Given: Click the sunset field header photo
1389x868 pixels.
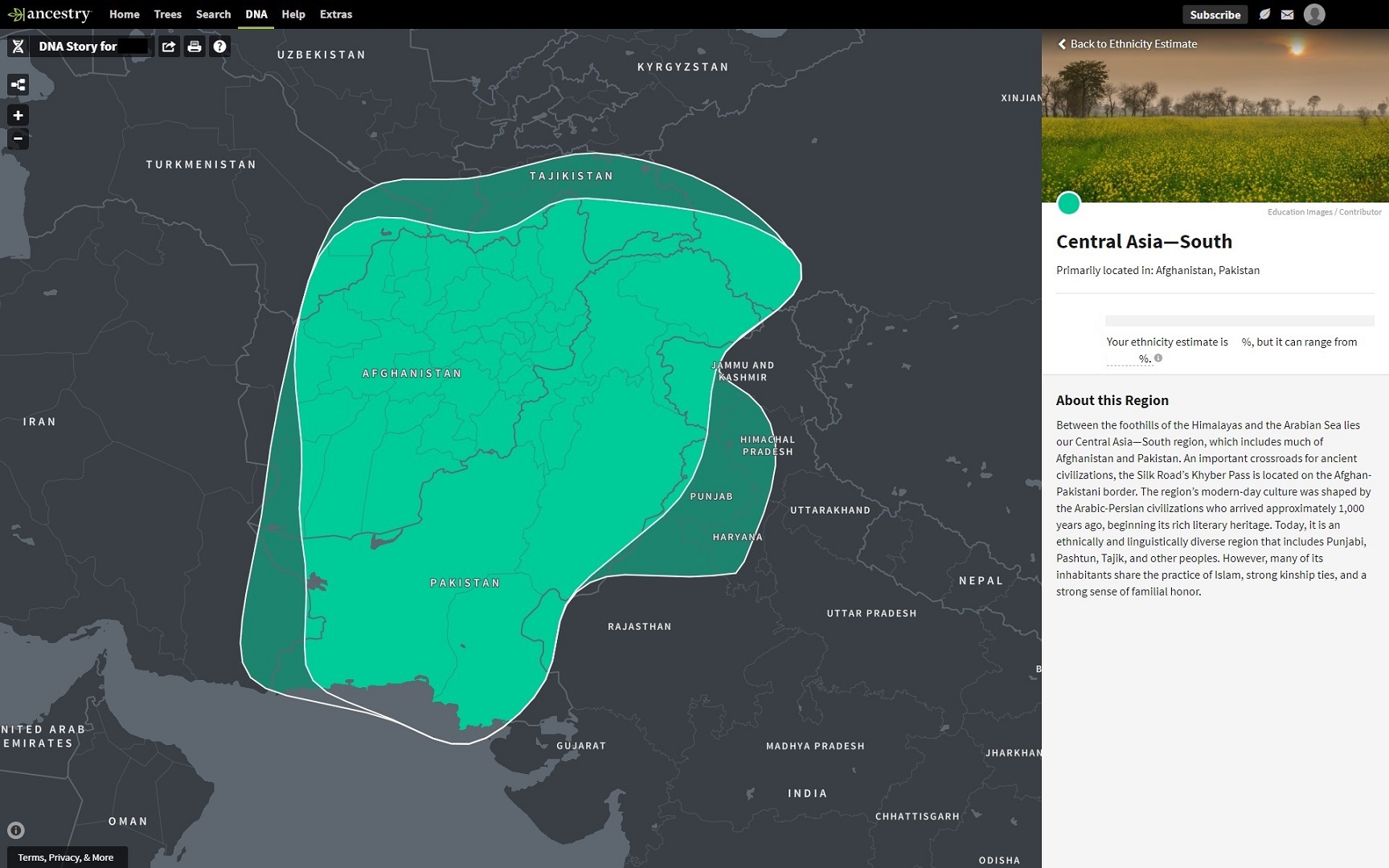Looking at the screenshot, I should [x=1215, y=117].
